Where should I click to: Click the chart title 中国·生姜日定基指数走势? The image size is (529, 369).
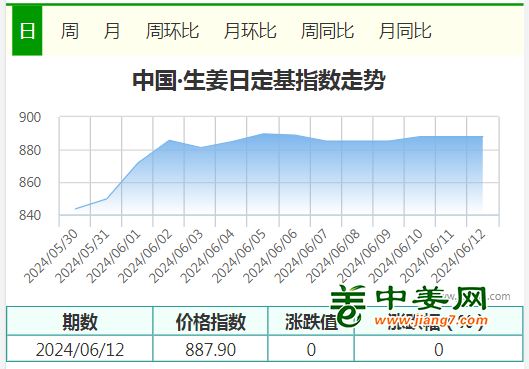(259, 81)
